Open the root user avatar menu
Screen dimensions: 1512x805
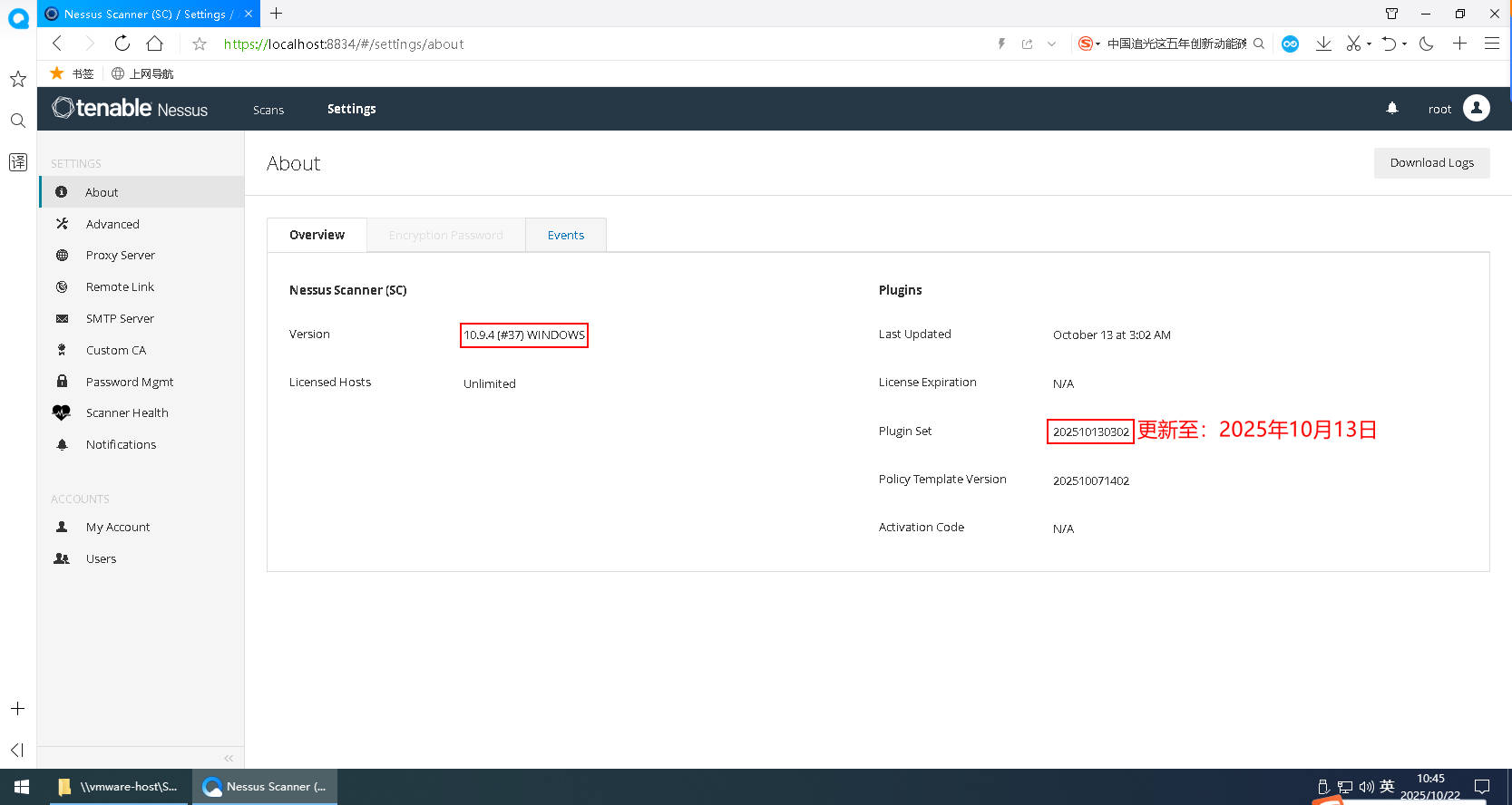[x=1476, y=109]
